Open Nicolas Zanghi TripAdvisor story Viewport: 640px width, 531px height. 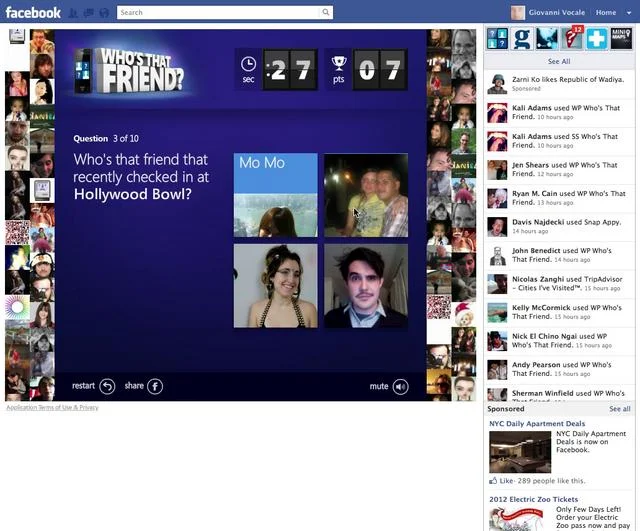tap(560, 284)
